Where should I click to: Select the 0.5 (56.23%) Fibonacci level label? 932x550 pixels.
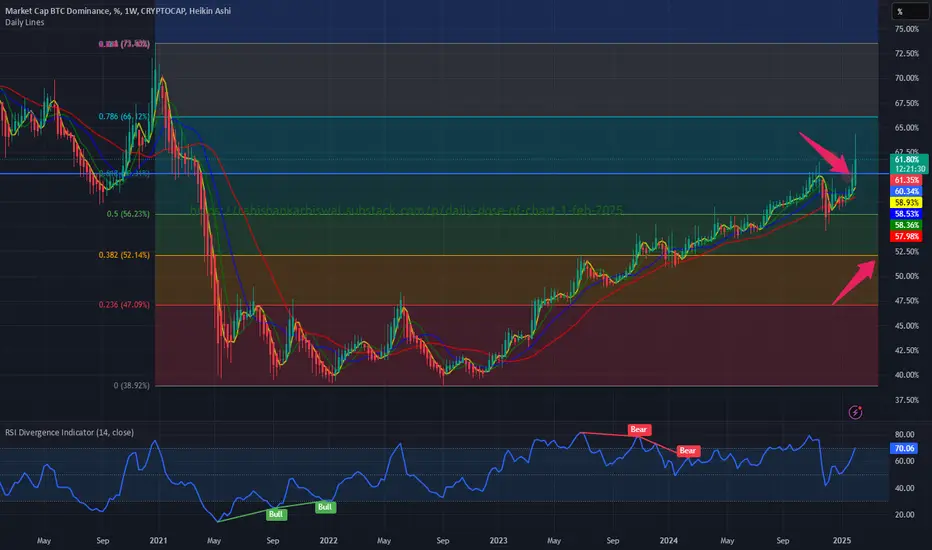pyautogui.click(x=128, y=214)
